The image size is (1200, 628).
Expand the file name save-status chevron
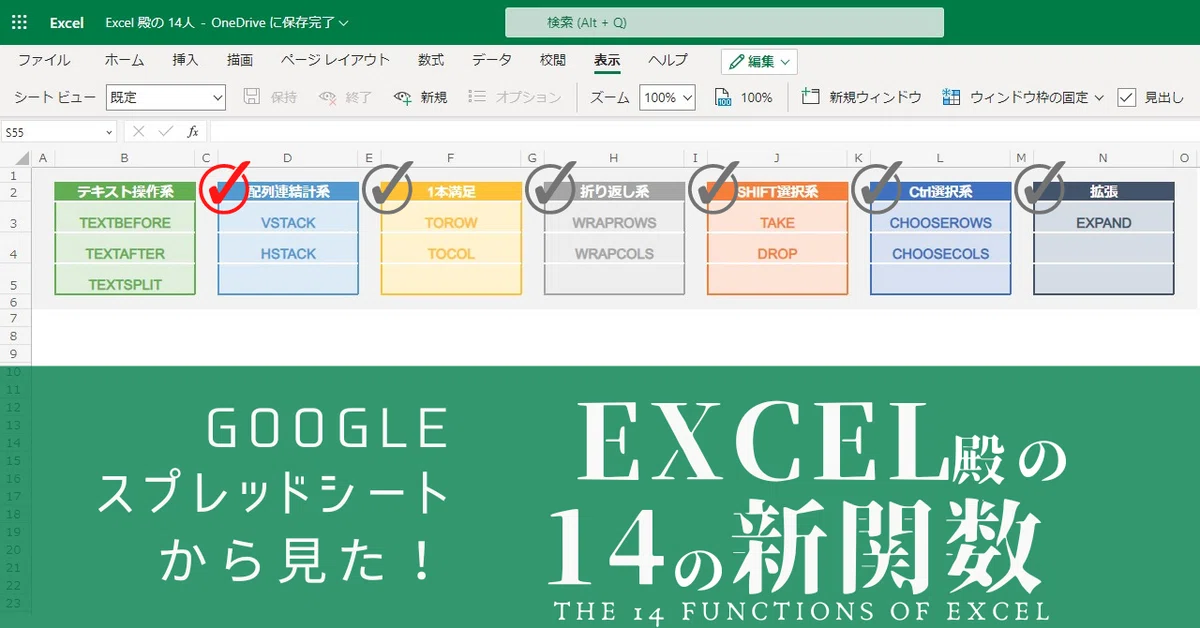click(344, 22)
